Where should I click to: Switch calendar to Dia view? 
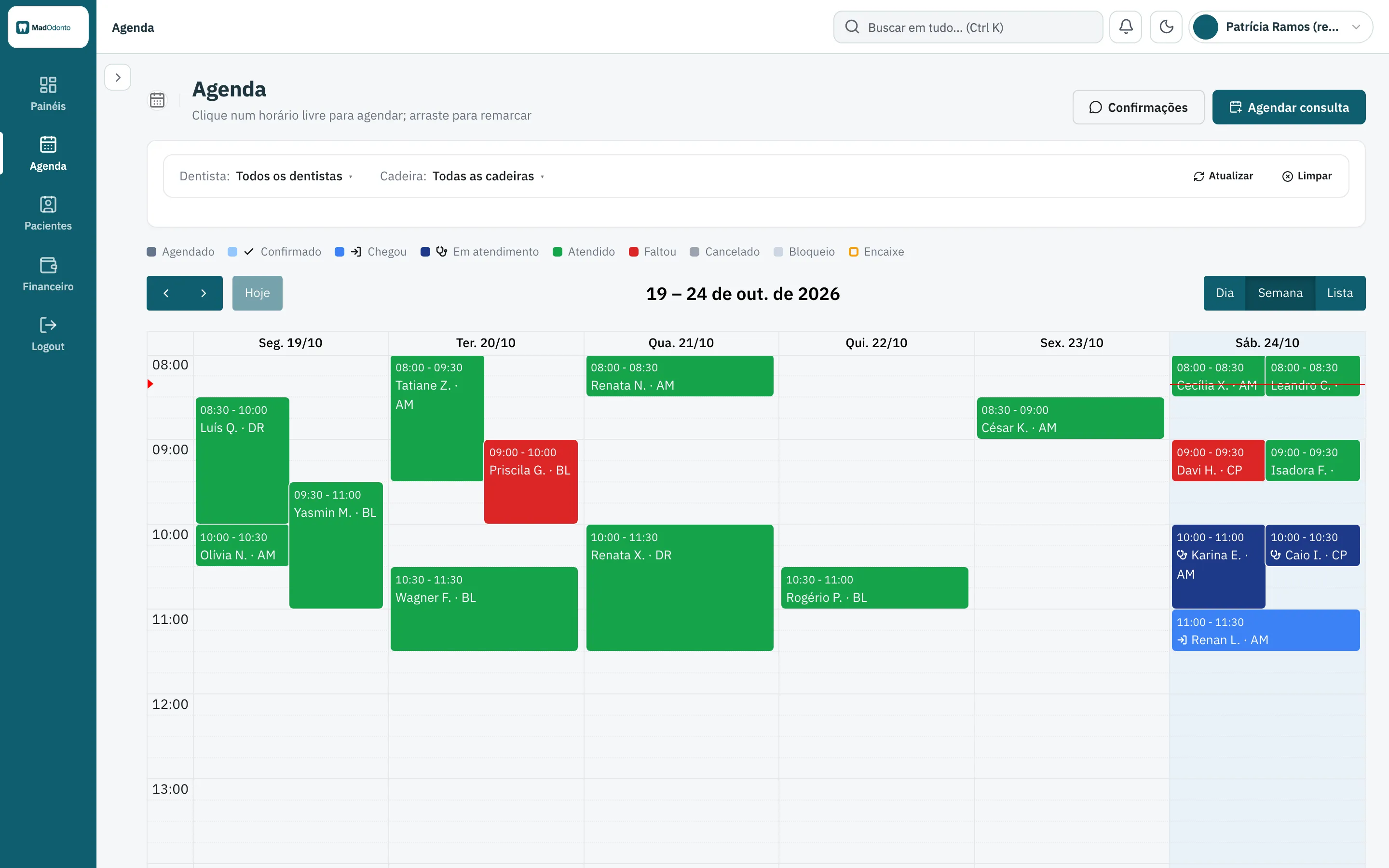click(x=1224, y=293)
